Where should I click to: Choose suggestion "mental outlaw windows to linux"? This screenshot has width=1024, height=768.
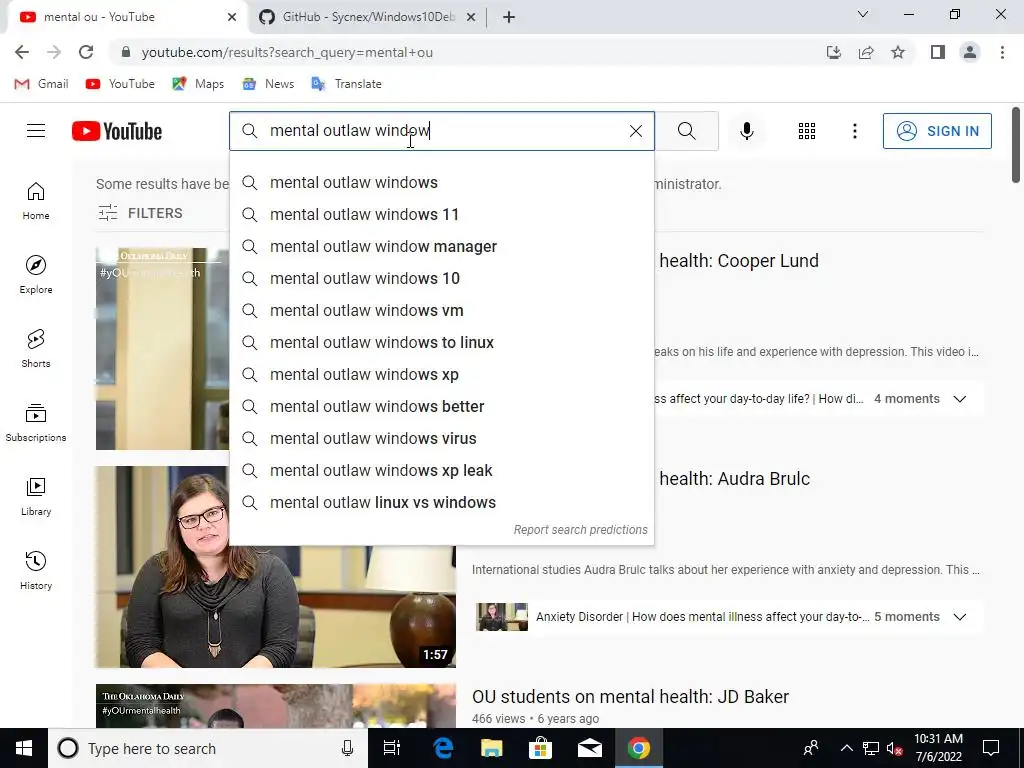[x=441, y=342]
